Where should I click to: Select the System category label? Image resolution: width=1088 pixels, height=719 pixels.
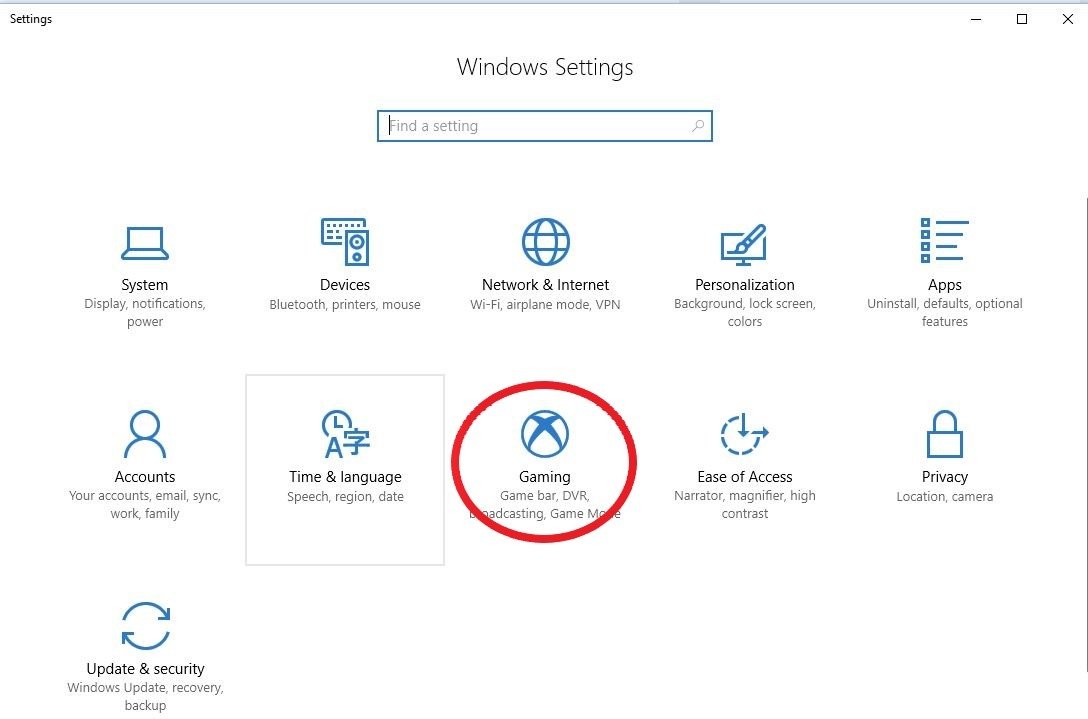pos(144,285)
